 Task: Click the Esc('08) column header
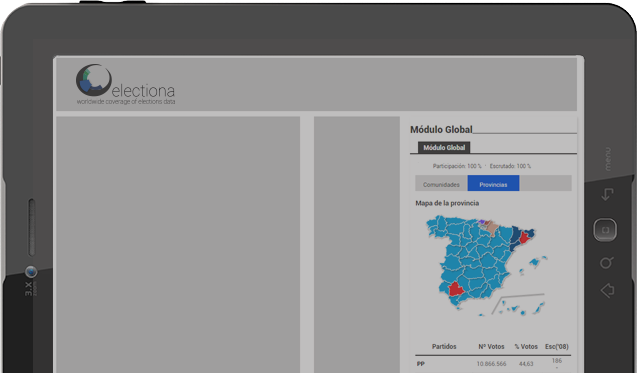point(557,347)
